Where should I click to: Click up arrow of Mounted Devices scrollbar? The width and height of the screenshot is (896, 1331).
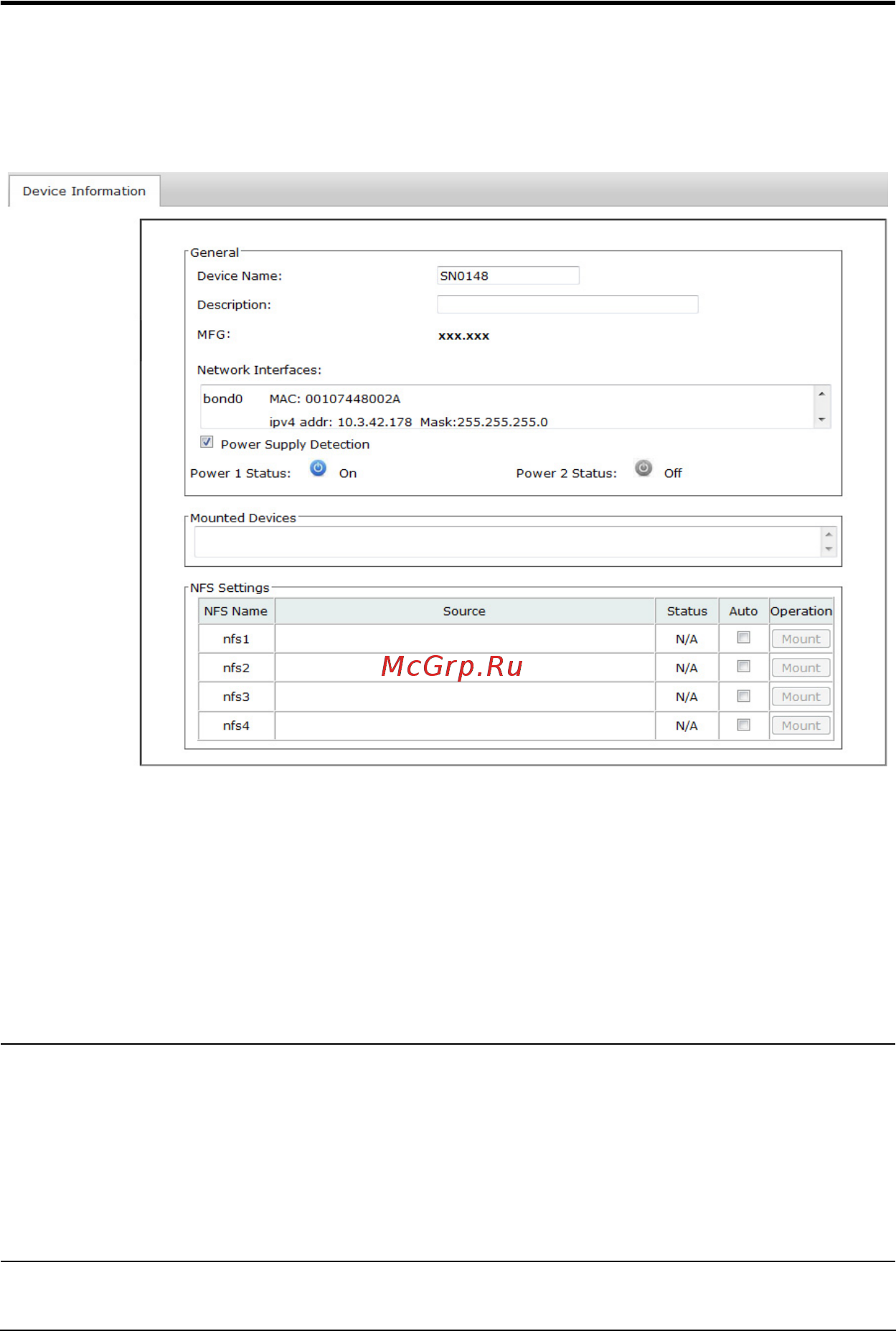[x=829, y=535]
